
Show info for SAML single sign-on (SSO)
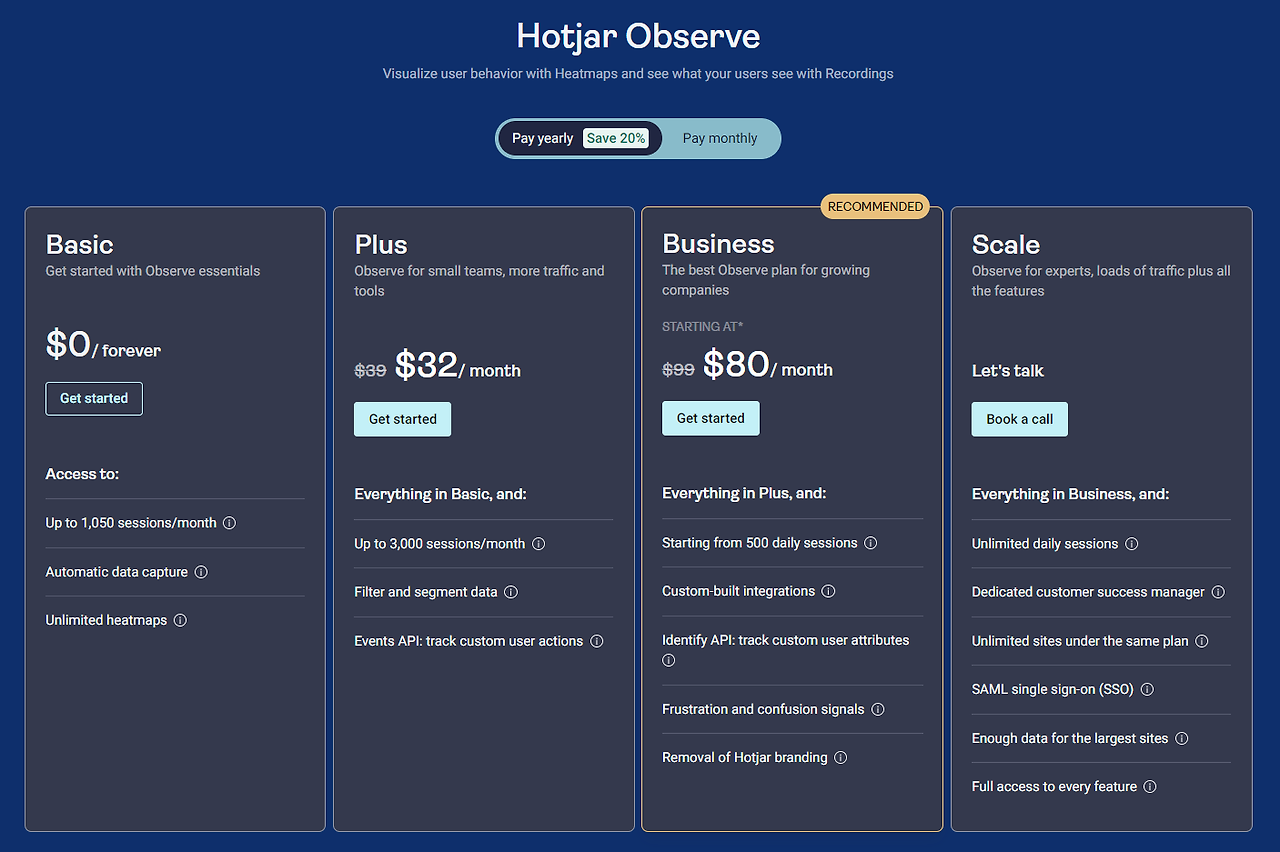(1147, 689)
